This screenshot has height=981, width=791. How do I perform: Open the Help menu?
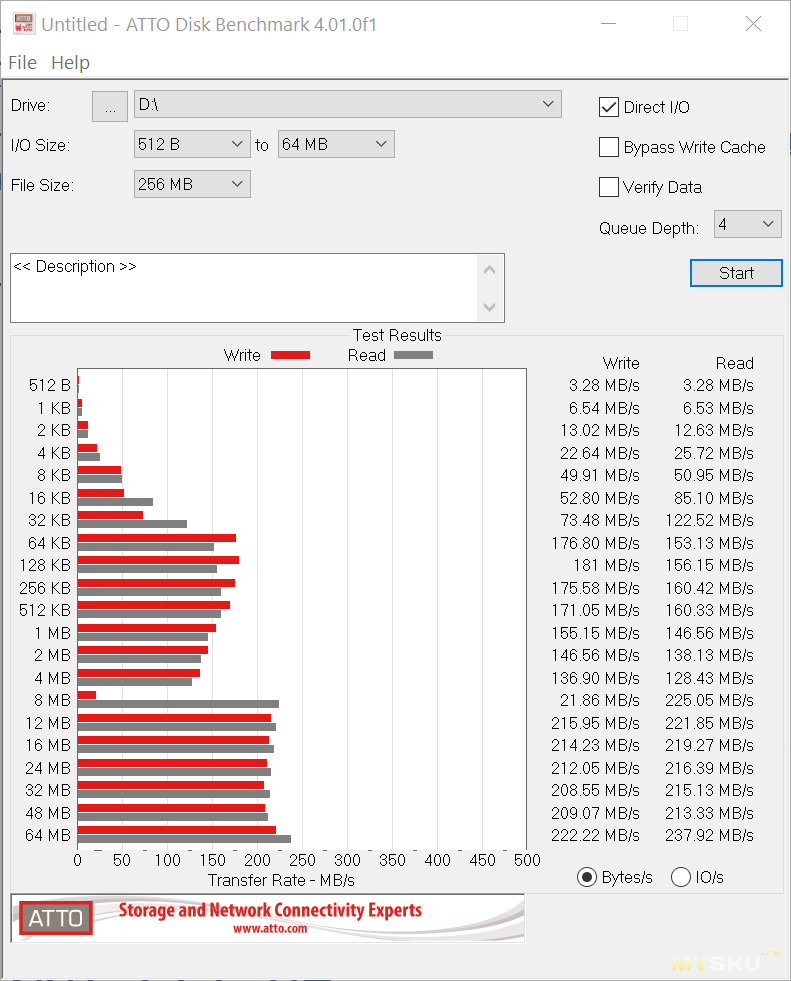tap(71, 63)
